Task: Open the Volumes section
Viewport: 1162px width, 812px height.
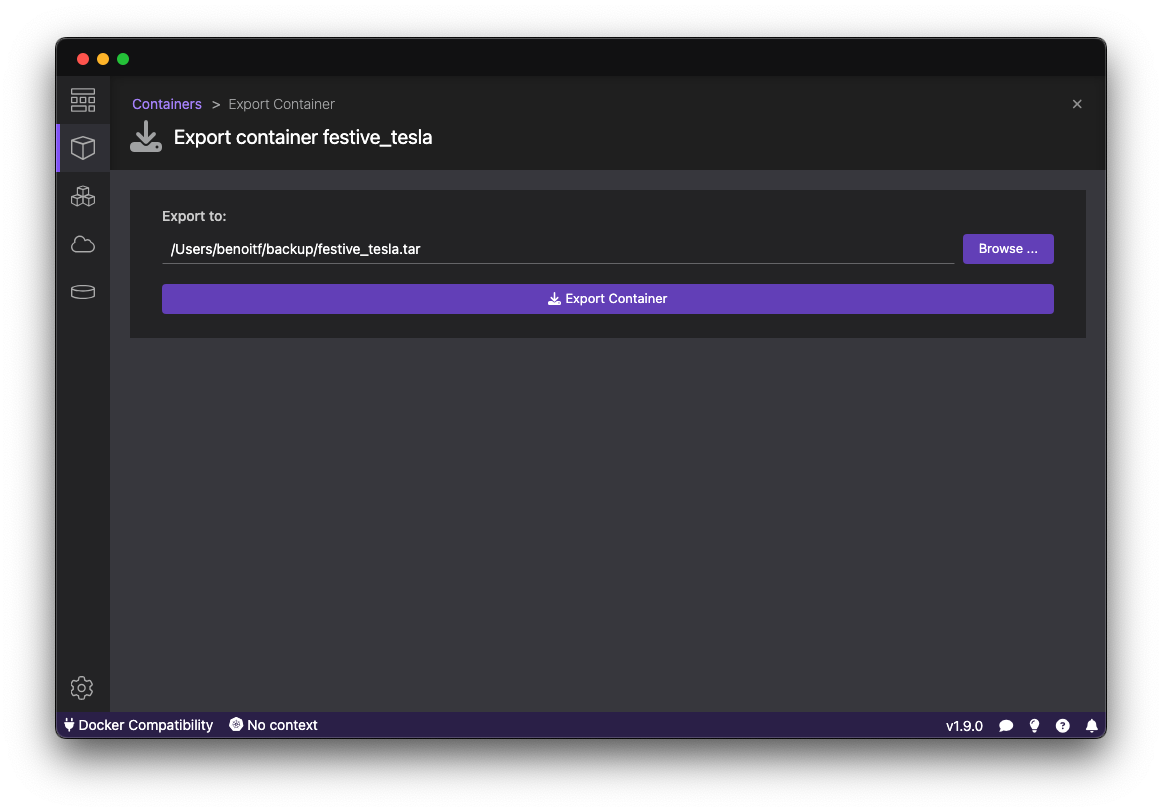Action: pos(82,291)
